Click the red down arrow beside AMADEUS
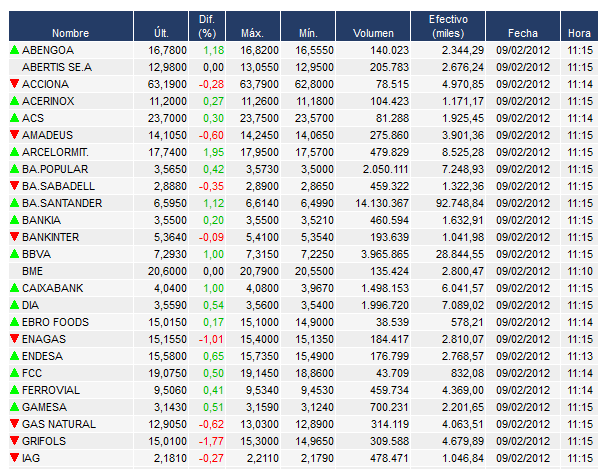The height and width of the screenshot is (469, 605). pos(15,135)
